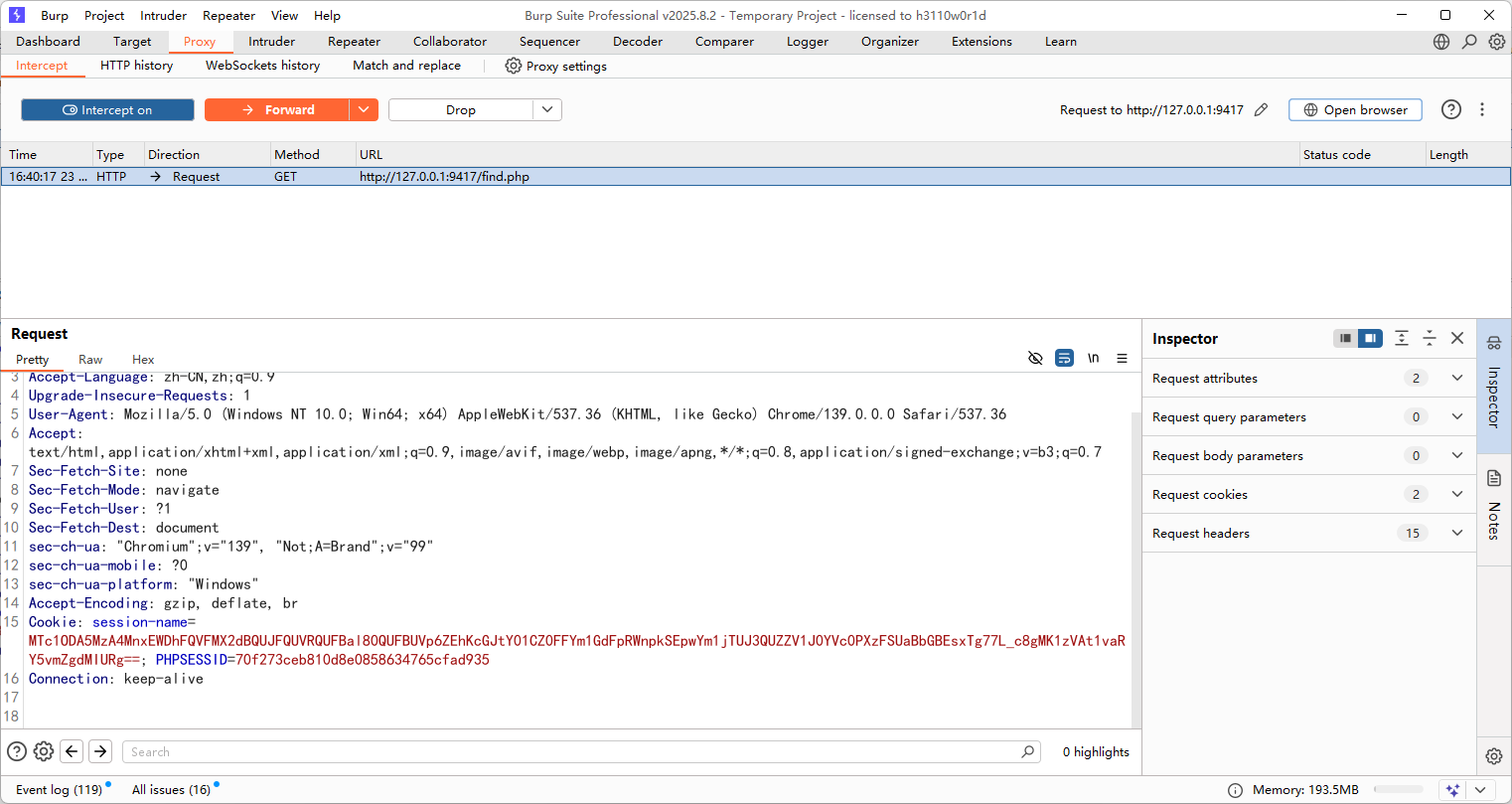Toggle hidden non-printable characters display (\n)
Image resolution: width=1512 pixels, height=804 pixels.
pos(1093,359)
